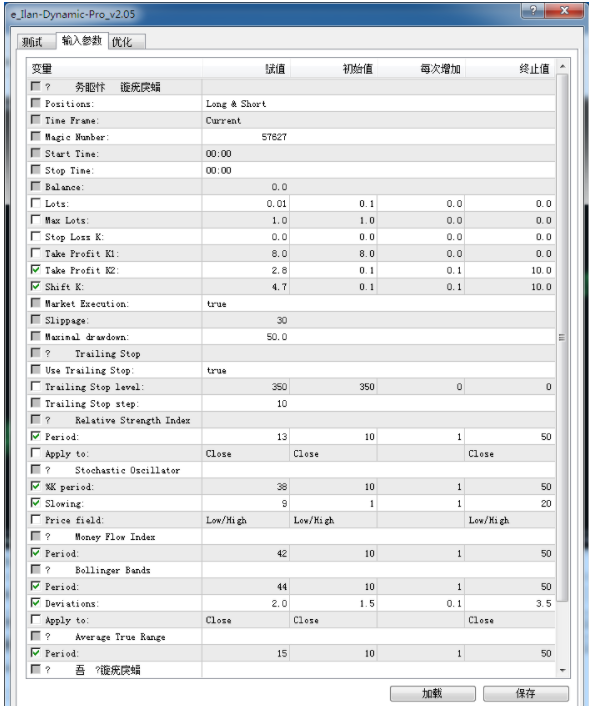Select Trailing Stop level 试值 350

(x=279, y=387)
